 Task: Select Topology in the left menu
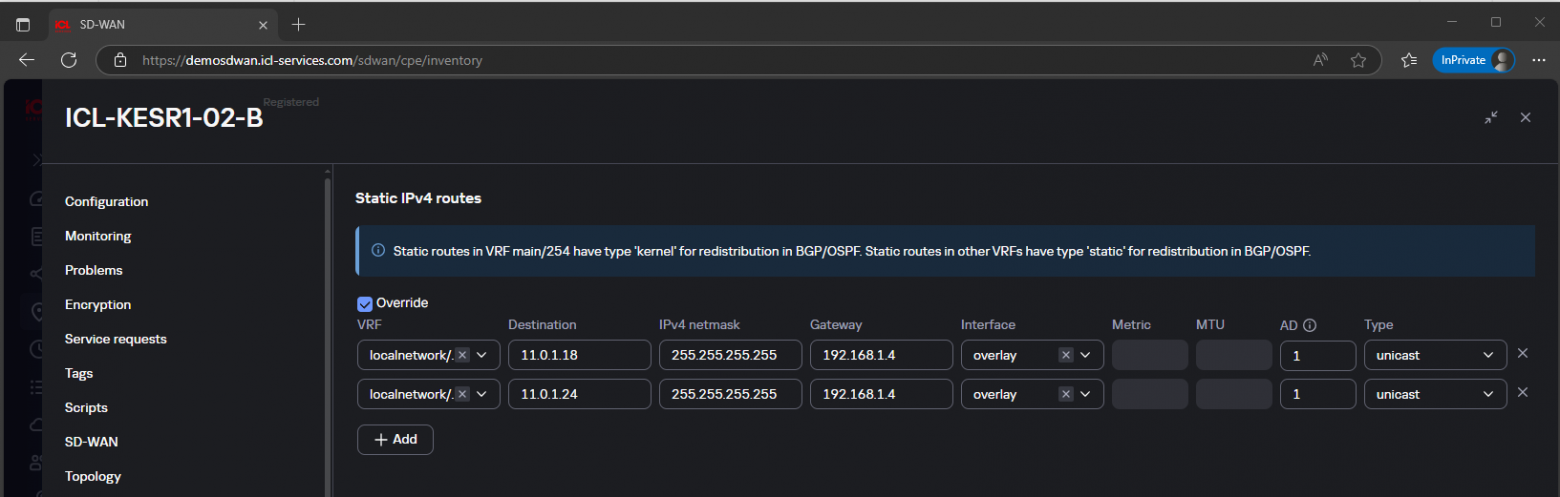tap(93, 476)
